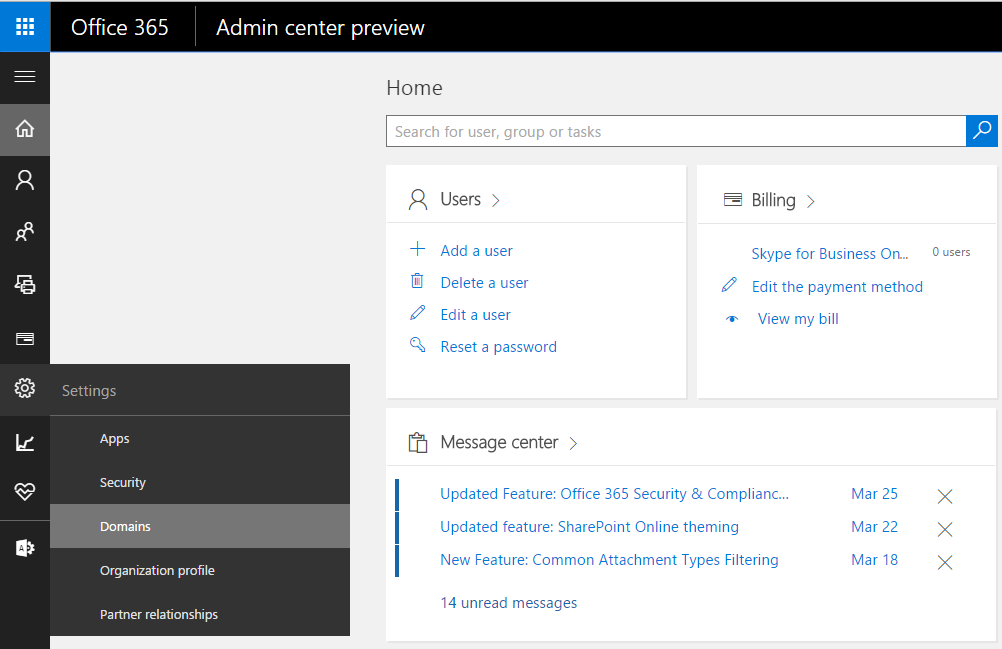
Task: Open Resources from the sidebar printer icon
Action: [x=25, y=284]
